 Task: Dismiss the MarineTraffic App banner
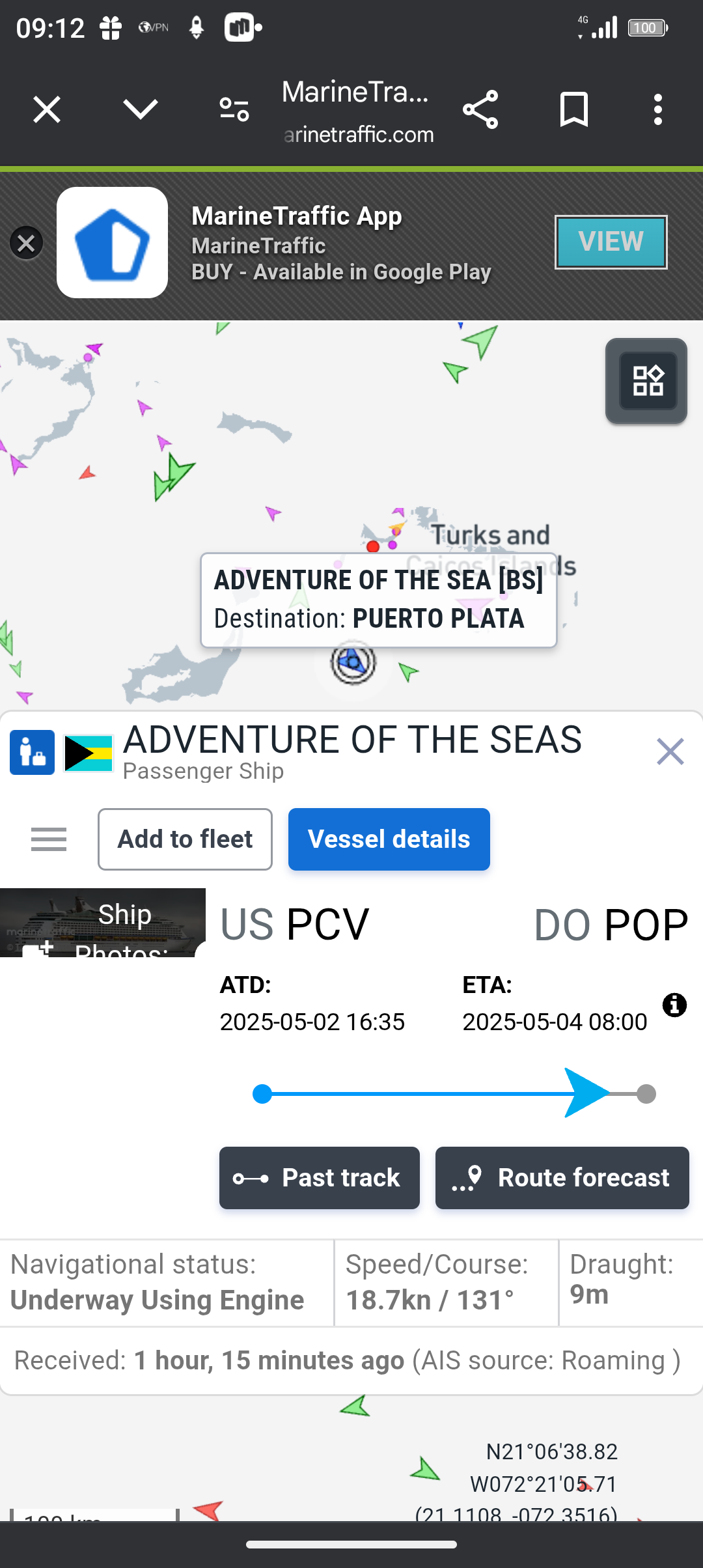tap(26, 243)
